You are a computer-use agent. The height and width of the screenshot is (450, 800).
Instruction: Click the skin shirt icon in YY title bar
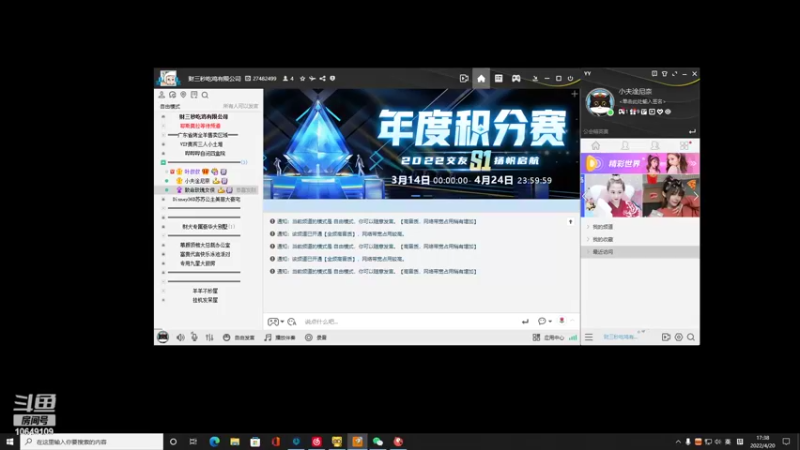click(664, 74)
